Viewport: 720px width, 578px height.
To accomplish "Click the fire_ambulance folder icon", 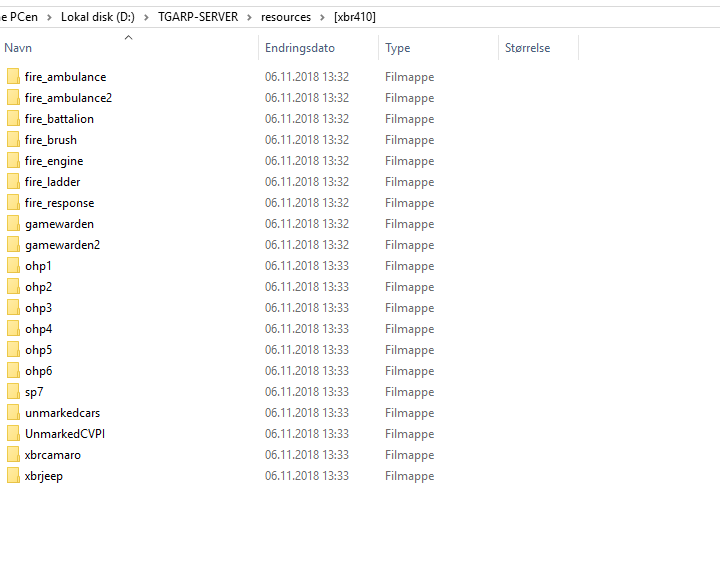I will 13,77.
